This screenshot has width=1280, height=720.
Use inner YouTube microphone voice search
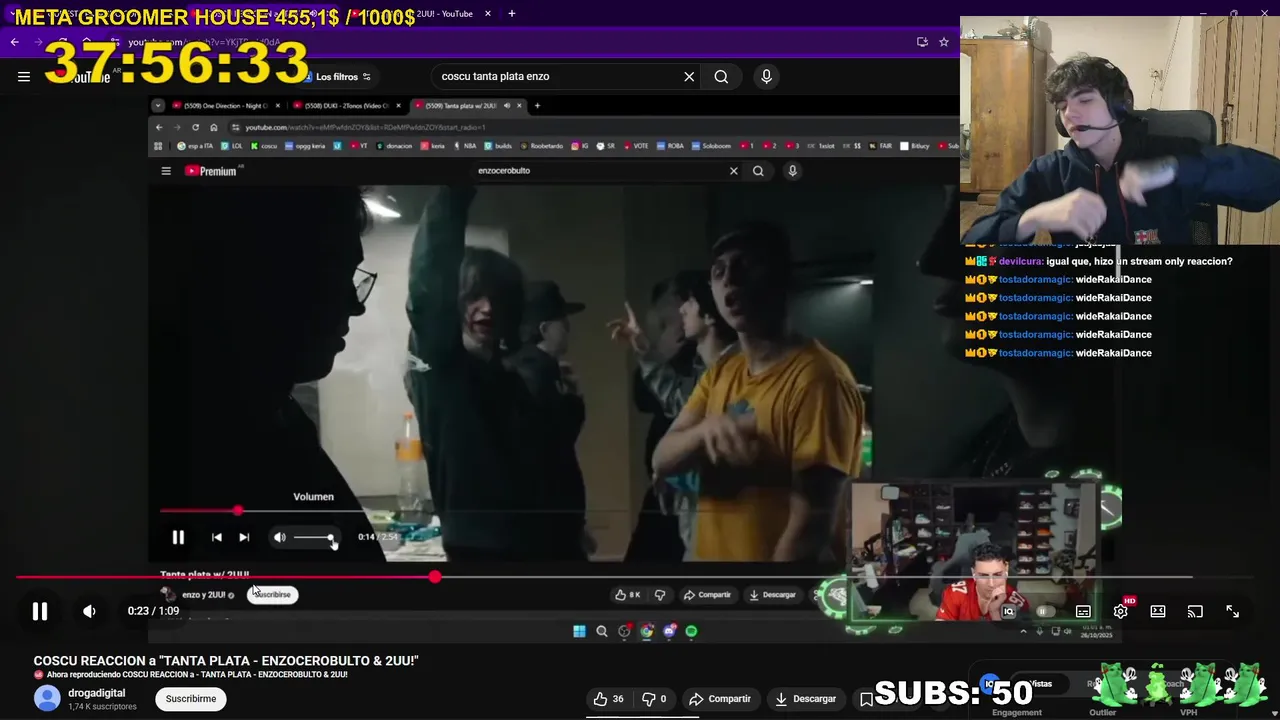click(792, 171)
